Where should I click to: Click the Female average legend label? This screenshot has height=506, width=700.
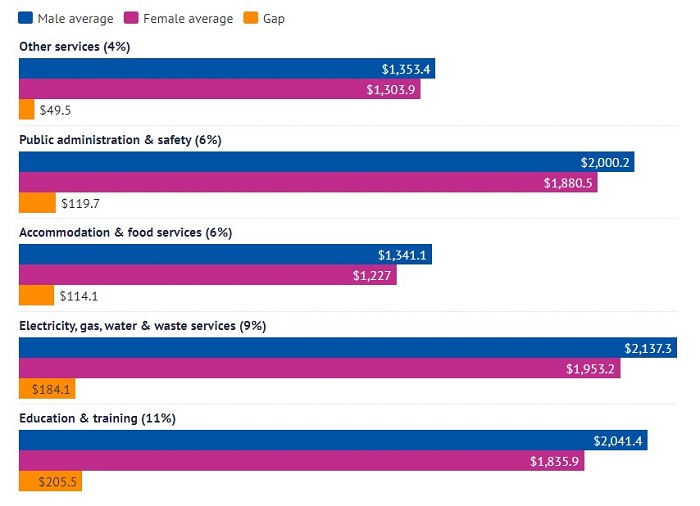pyautogui.click(x=188, y=19)
